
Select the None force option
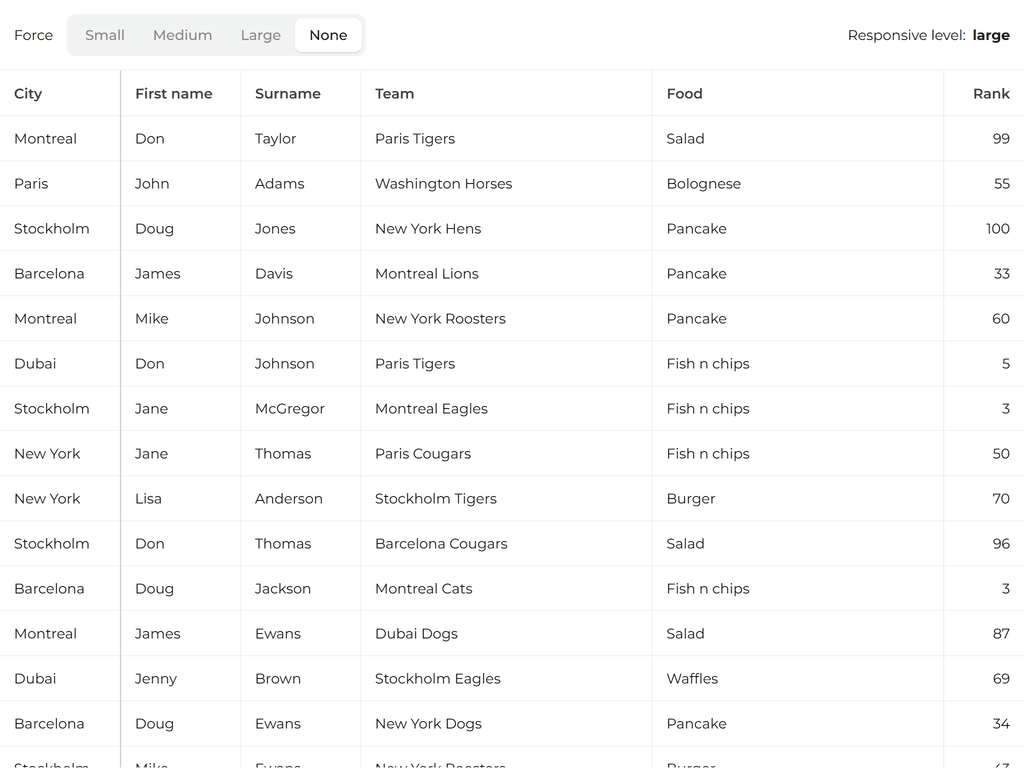[x=328, y=35]
